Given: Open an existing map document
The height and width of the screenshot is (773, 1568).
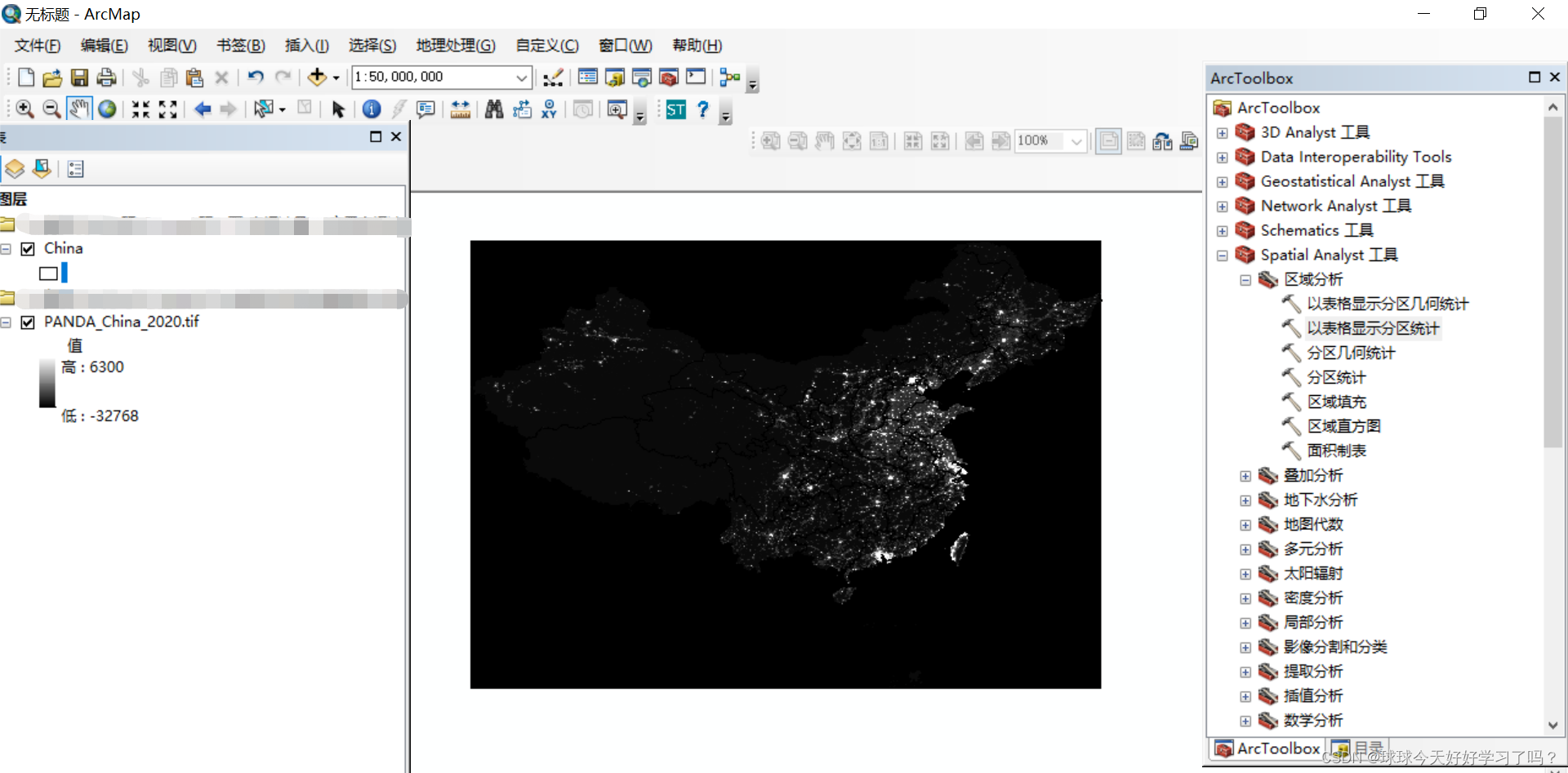Looking at the screenshot, I should point(52,78).
